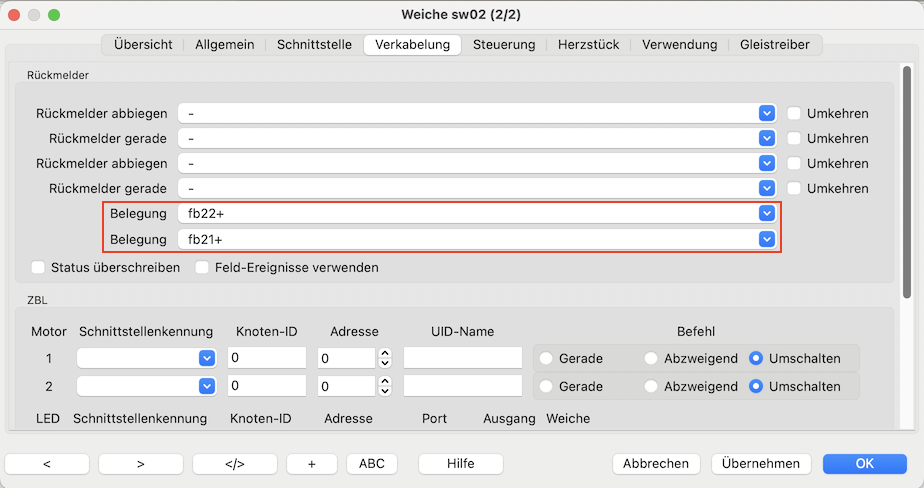Image resolution: width=924 pixels, height=488 pixels.
Task: Open the Herzstück tab
Action: (x=588, y=44)
